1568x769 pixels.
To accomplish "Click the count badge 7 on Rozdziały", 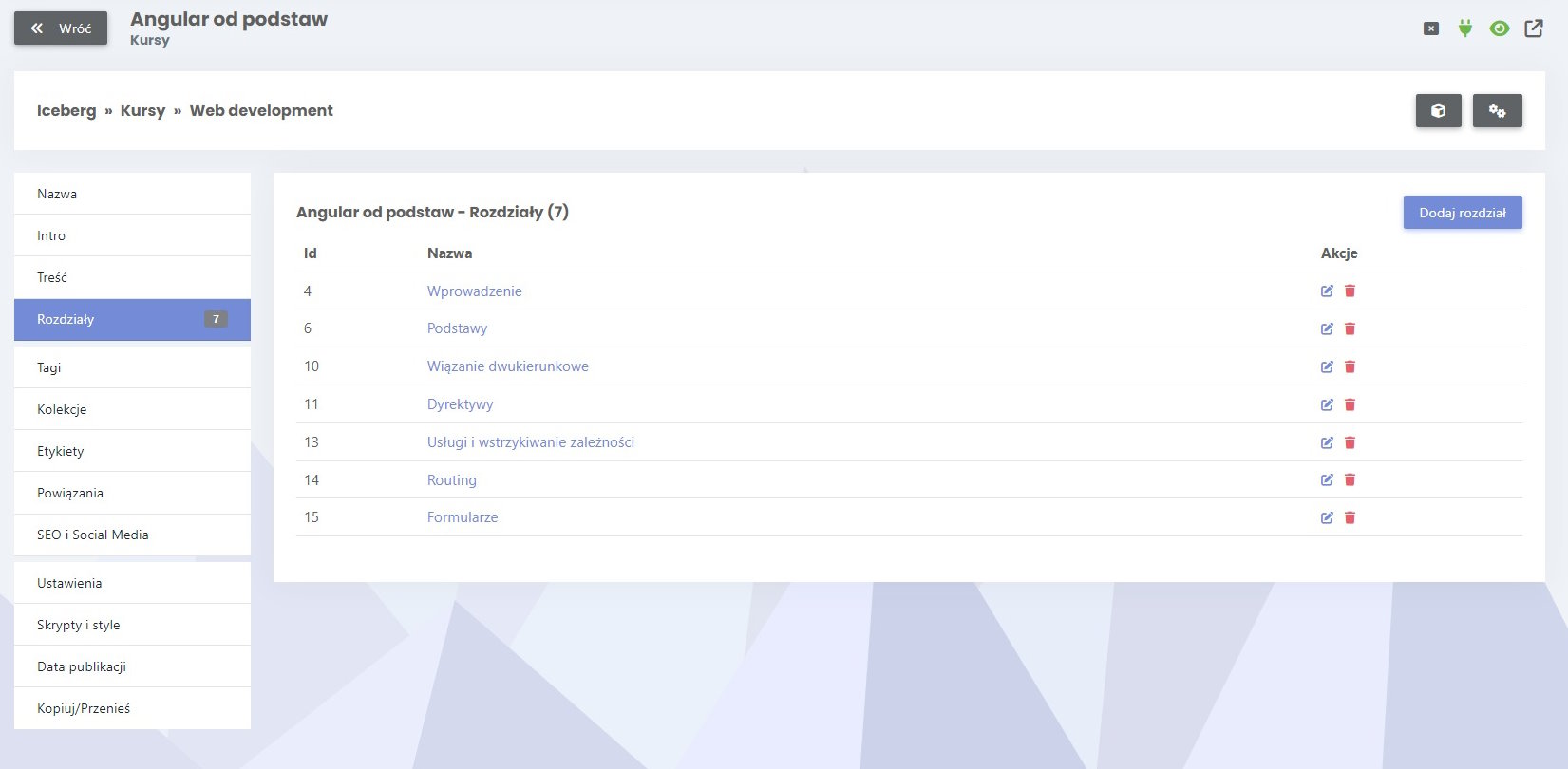I will (x=216, y=319).
